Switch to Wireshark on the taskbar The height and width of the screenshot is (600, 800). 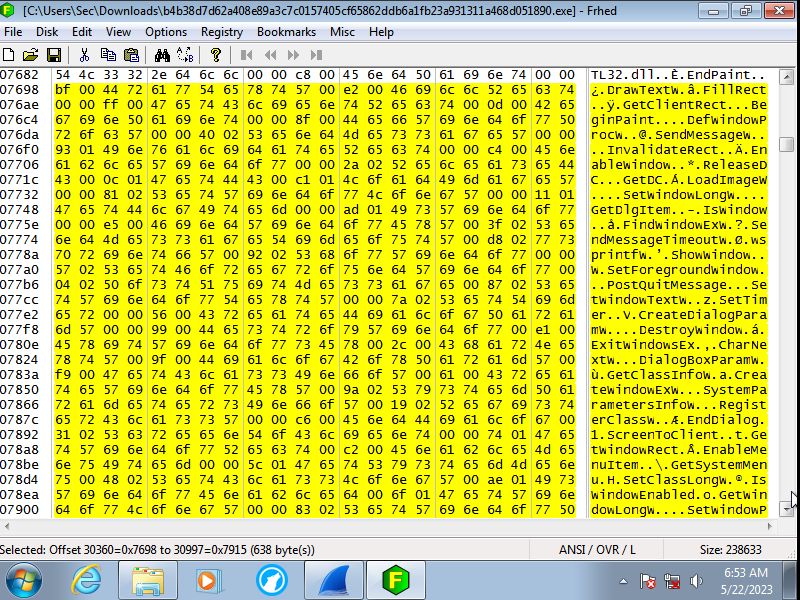334,581
